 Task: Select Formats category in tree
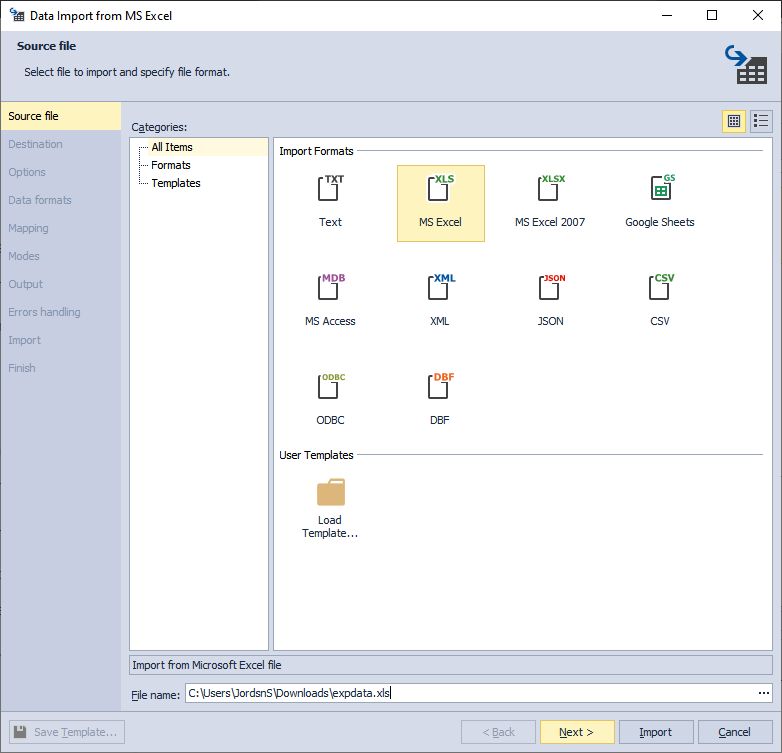[x=171, y=165]
